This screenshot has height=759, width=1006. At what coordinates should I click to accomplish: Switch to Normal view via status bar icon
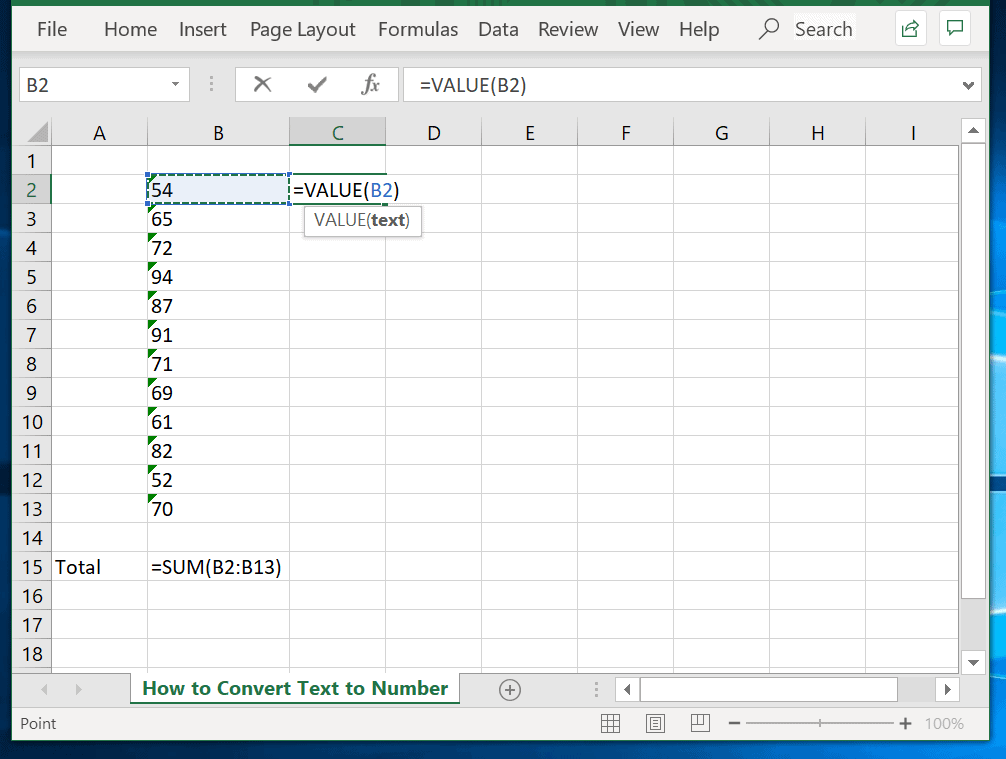coord(610,723)
